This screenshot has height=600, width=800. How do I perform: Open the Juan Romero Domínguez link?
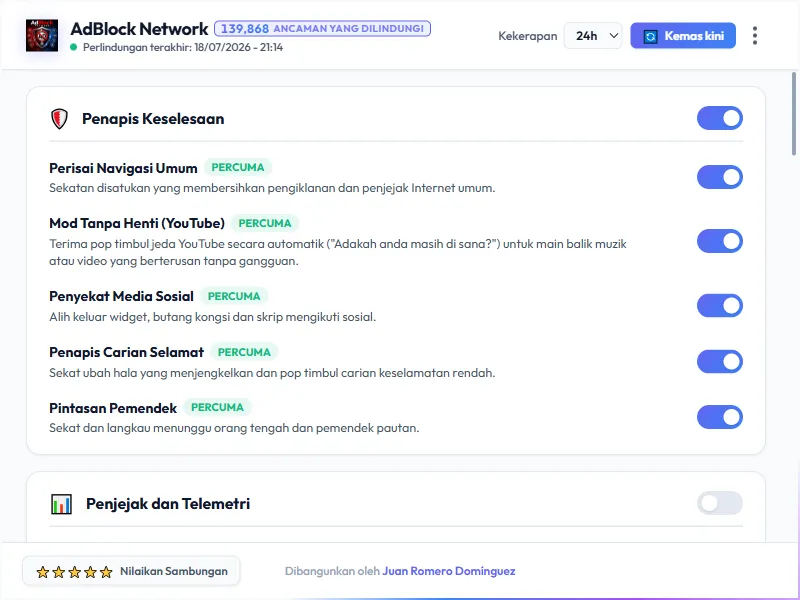[x=448, y=571]
